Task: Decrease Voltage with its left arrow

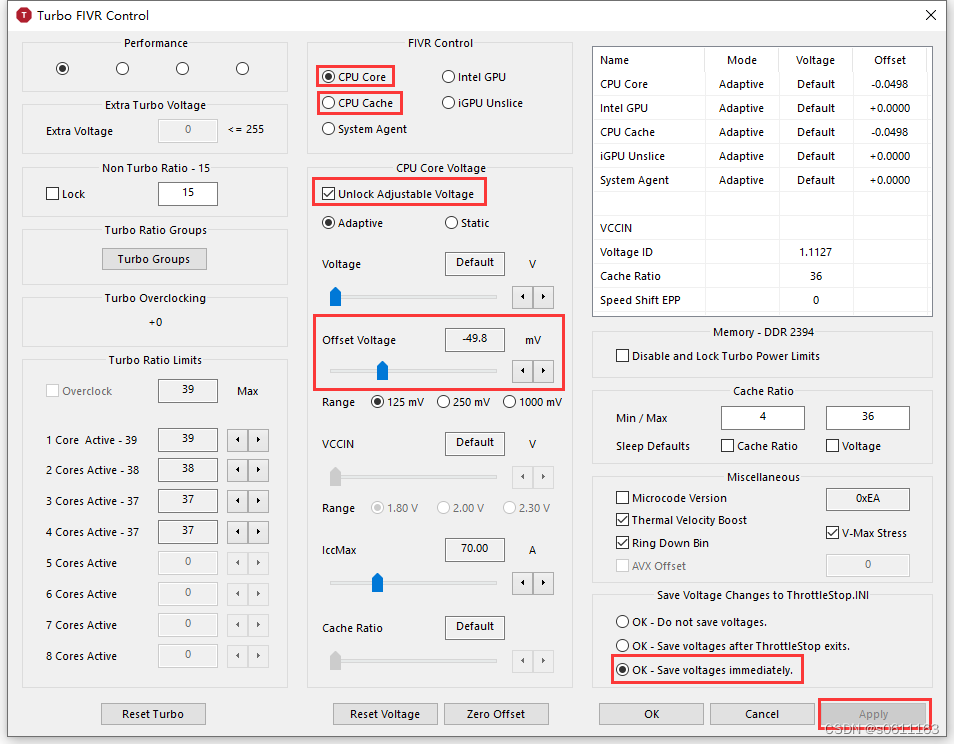Action: pyautogui.click(x=523, y=297)
